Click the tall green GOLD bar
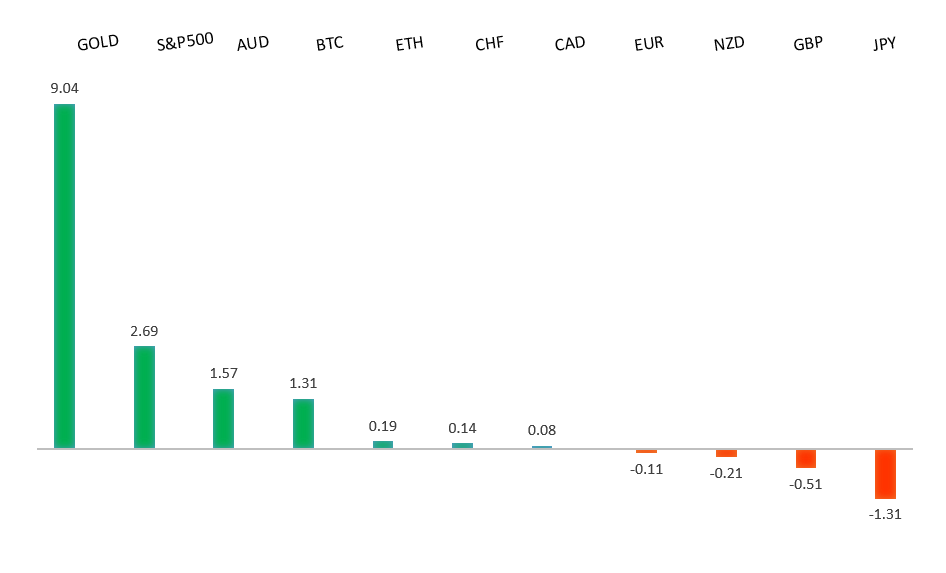The width and height of the screenshot is (946, 573). coord(64,275)
